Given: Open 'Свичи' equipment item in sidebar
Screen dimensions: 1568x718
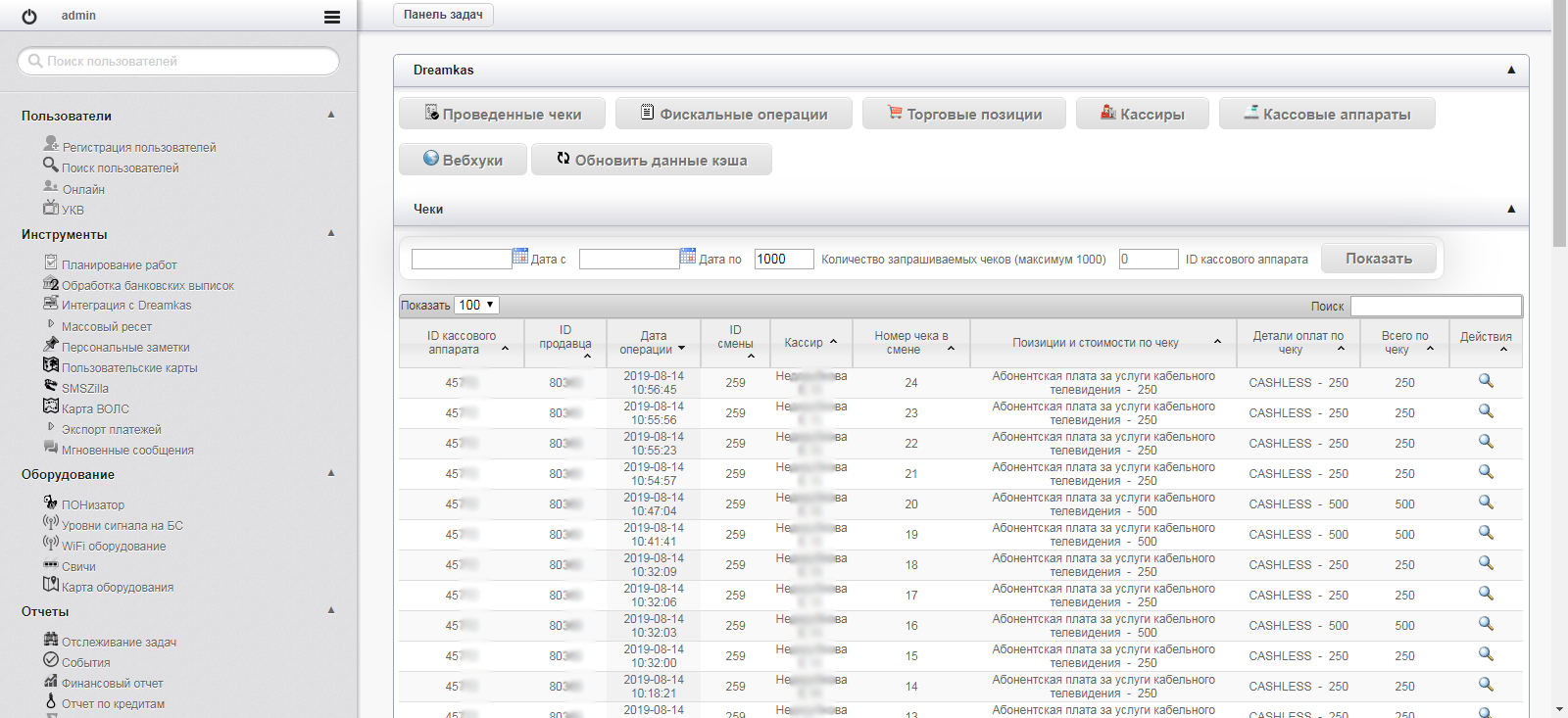Looking at the screenshot, I should [78, 566].
